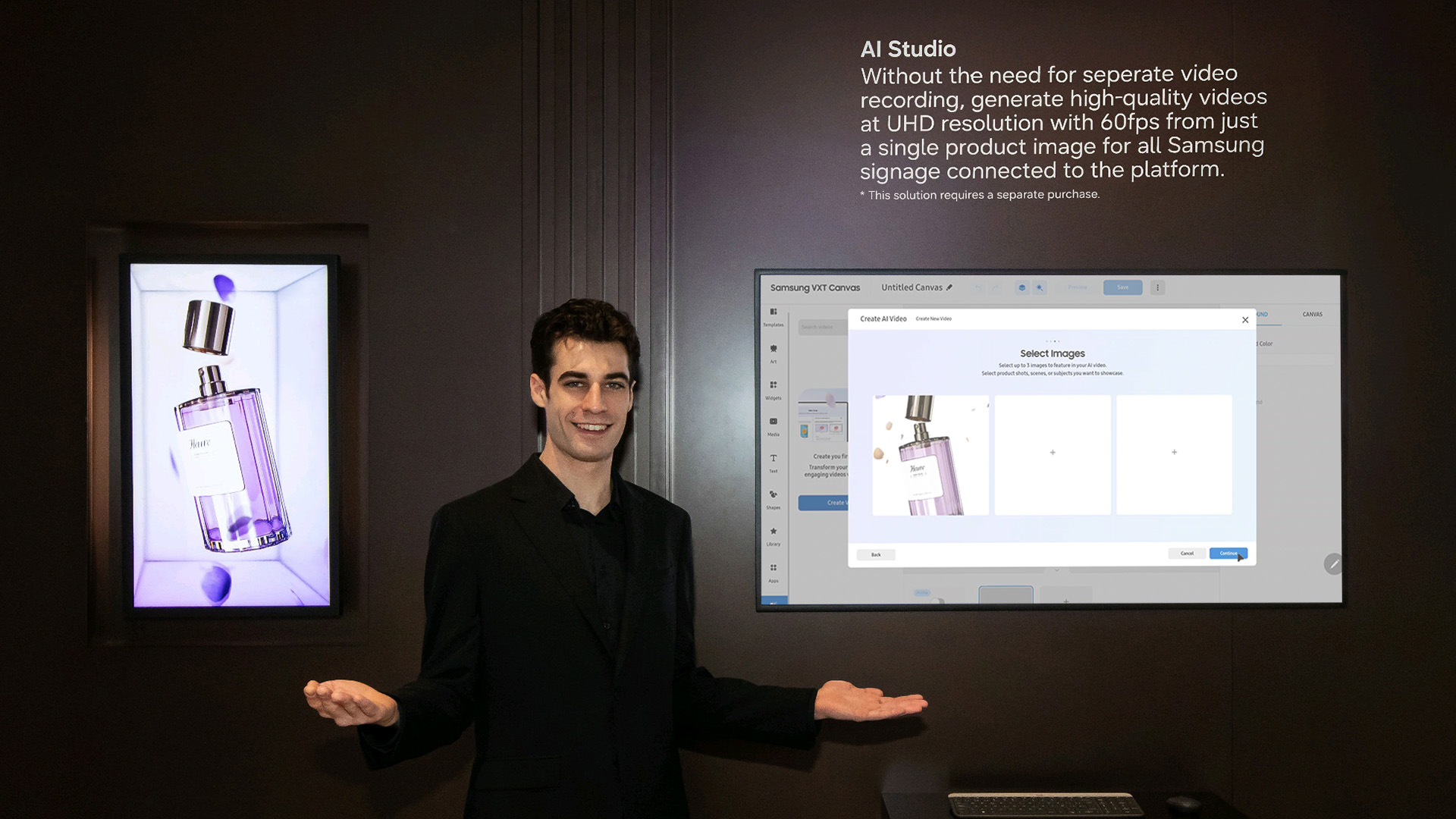Click Continue in Select Images dialog

point(1228,554)
